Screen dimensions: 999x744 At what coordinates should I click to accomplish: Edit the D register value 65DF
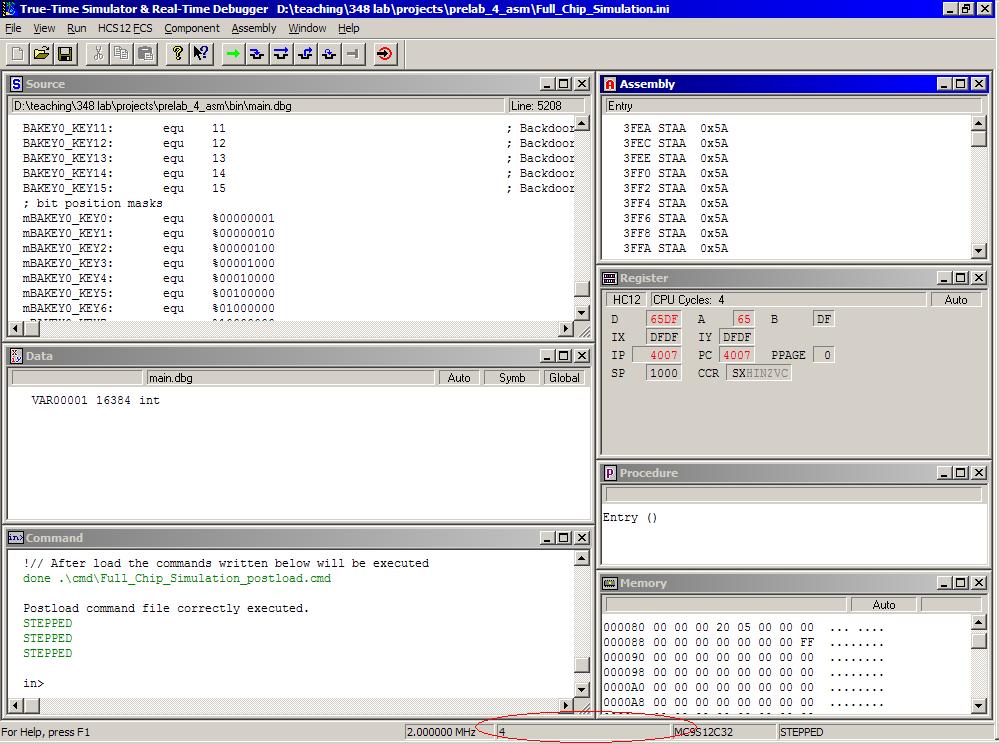coord(663,319)
